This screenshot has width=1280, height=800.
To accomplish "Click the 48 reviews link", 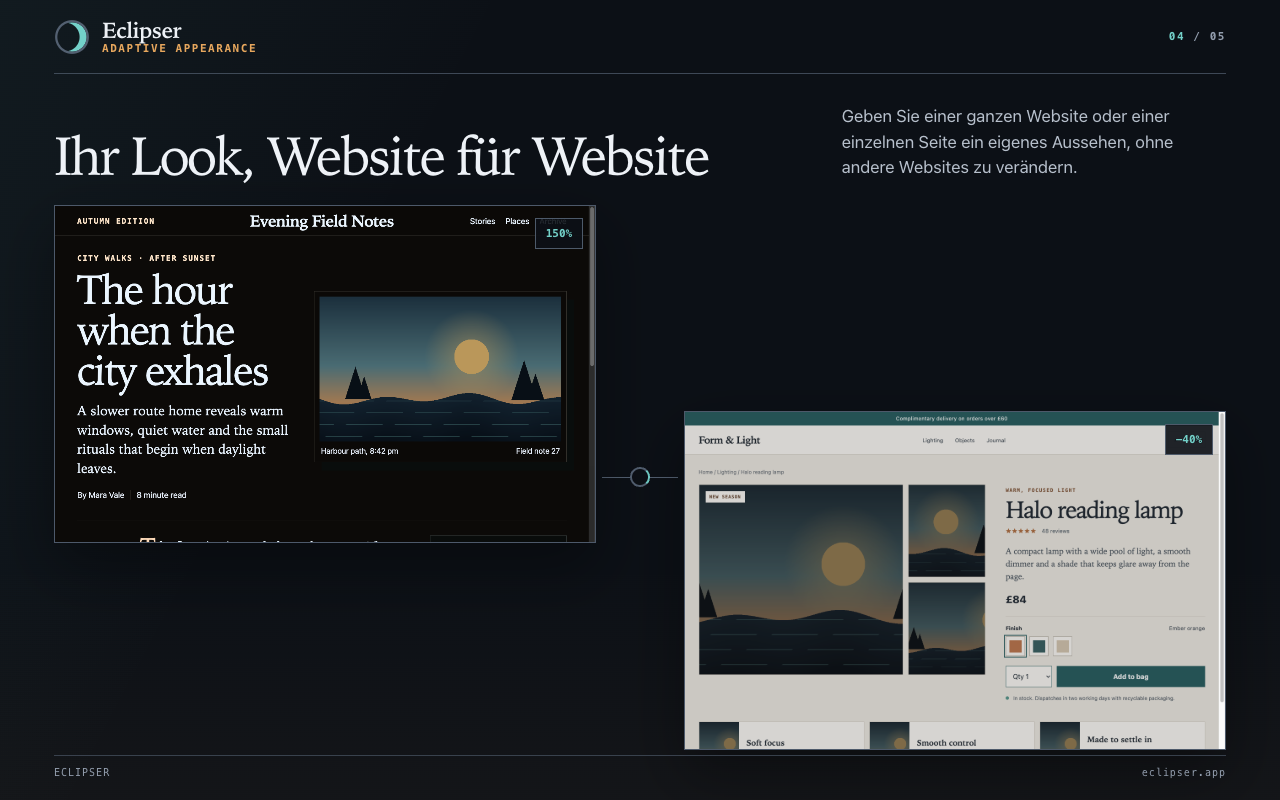I will 1055,531.
